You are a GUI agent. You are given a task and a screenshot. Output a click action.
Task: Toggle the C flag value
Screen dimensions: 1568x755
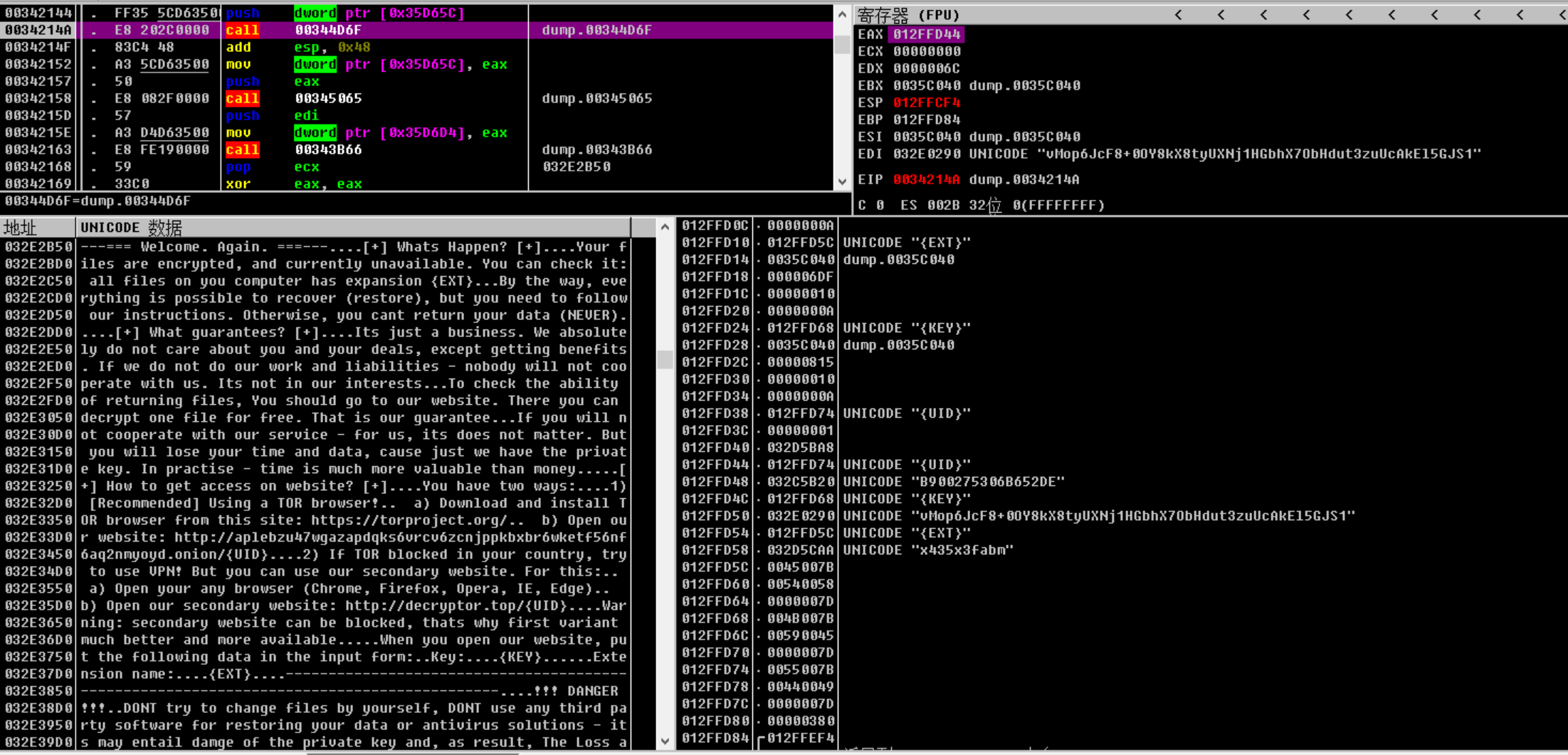tap(880, 205)
